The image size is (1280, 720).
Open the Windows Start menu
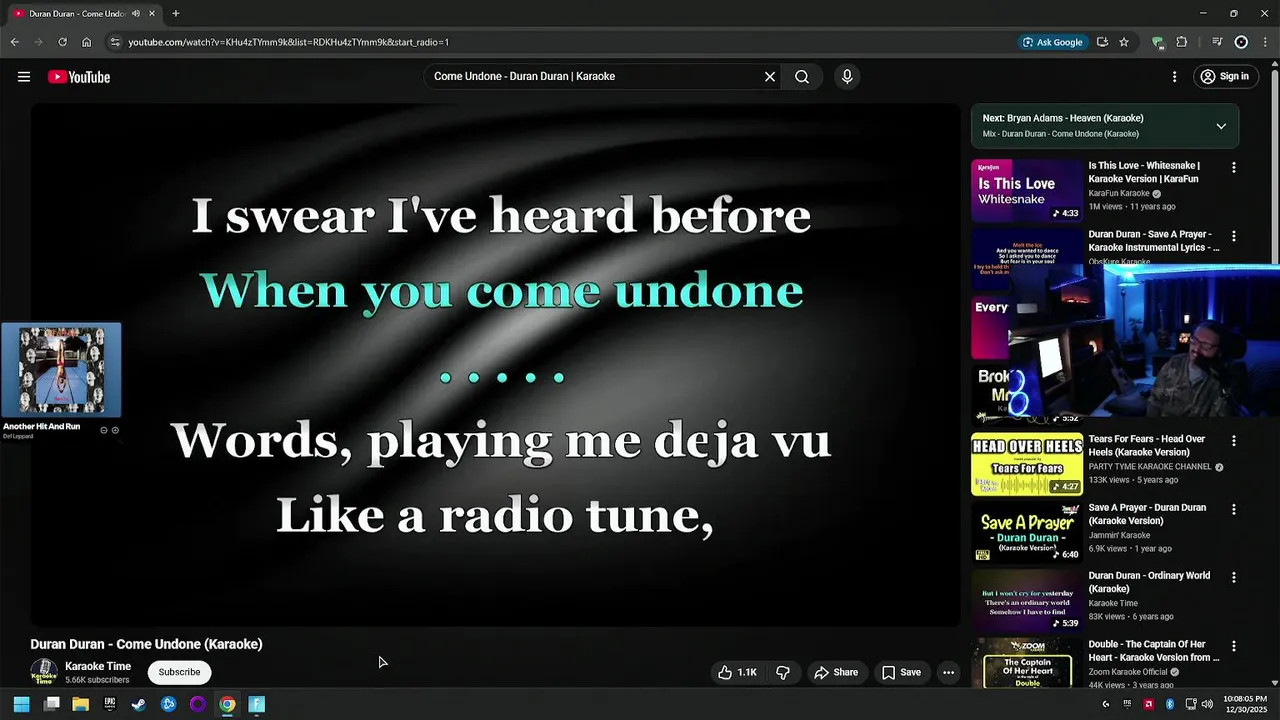[22, 704]
